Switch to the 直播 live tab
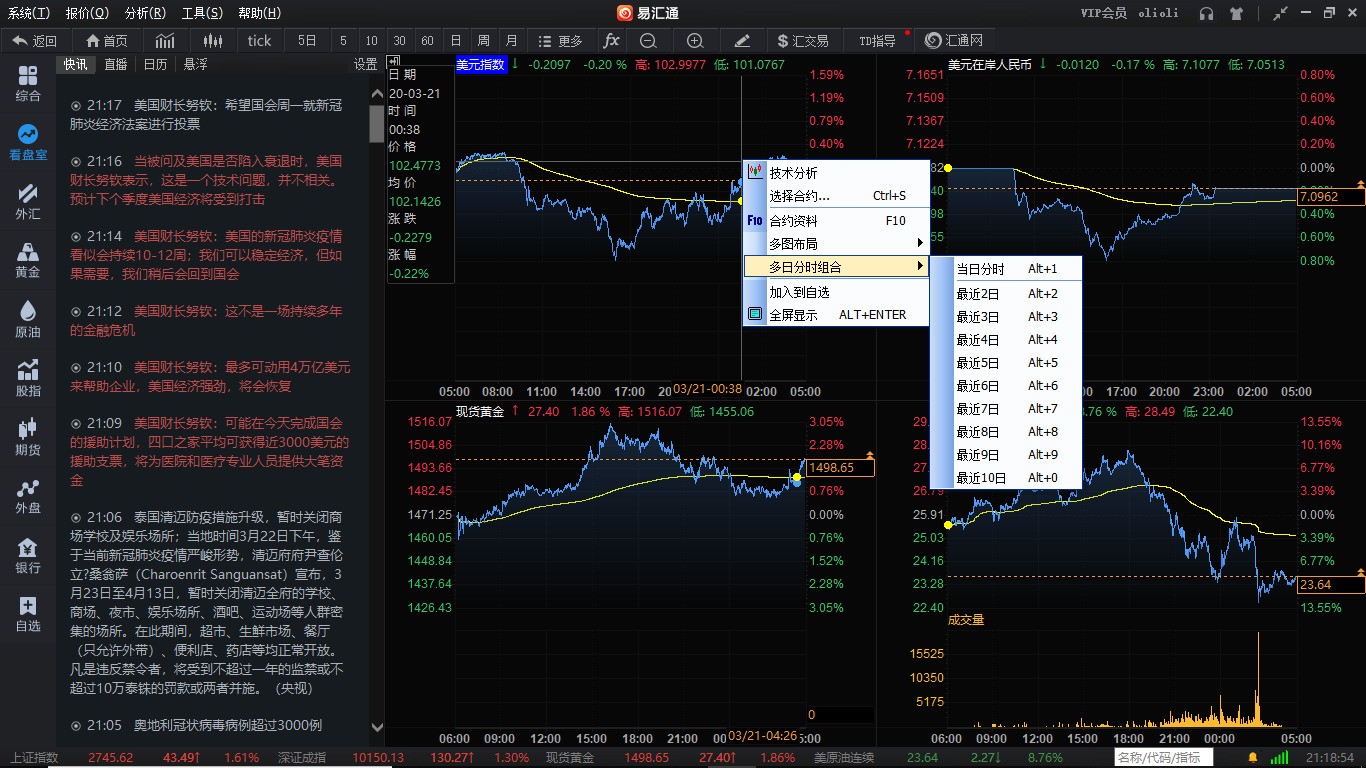 tap(116, 64)
